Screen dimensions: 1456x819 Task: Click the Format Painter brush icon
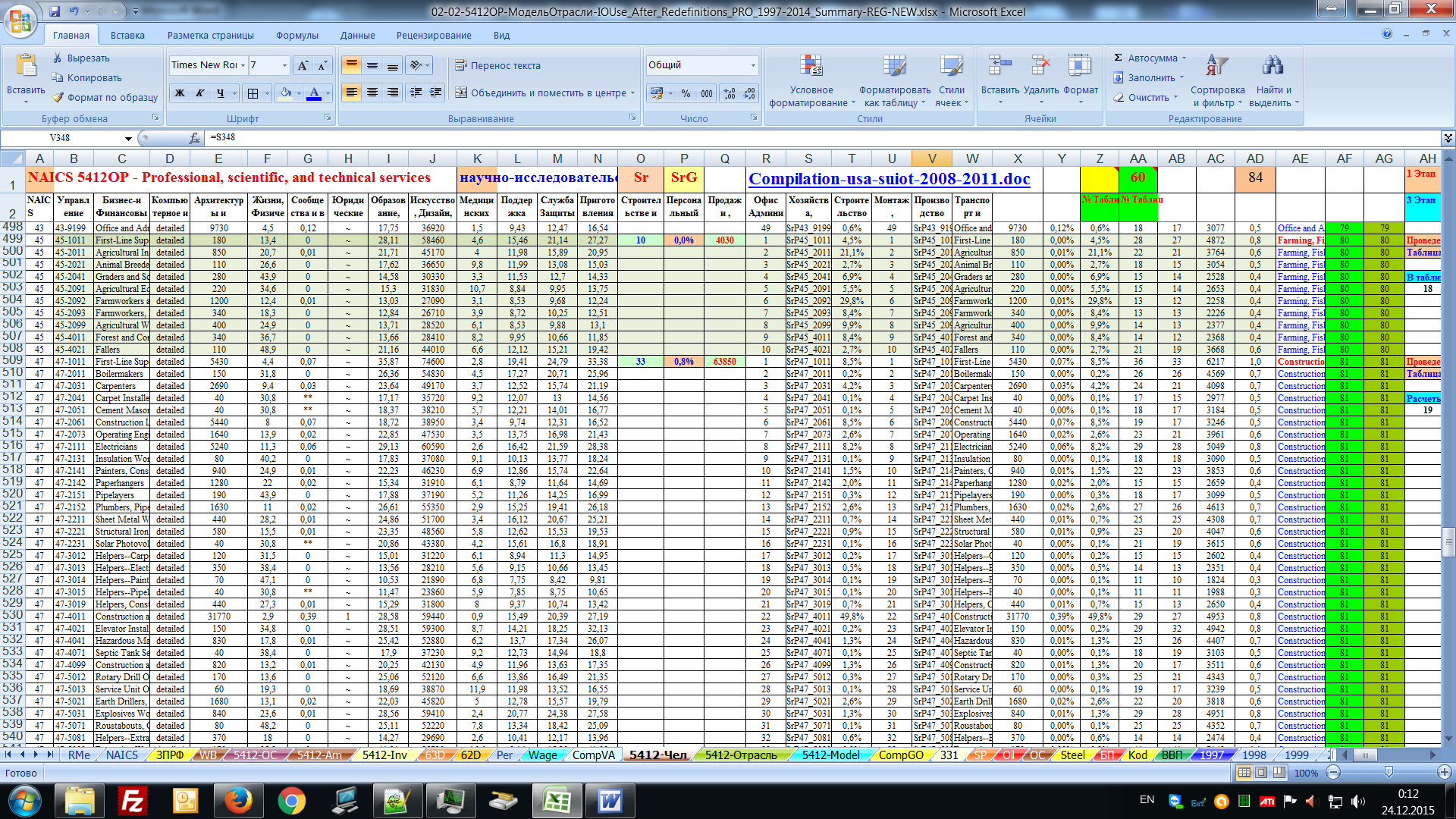(58, 97)
